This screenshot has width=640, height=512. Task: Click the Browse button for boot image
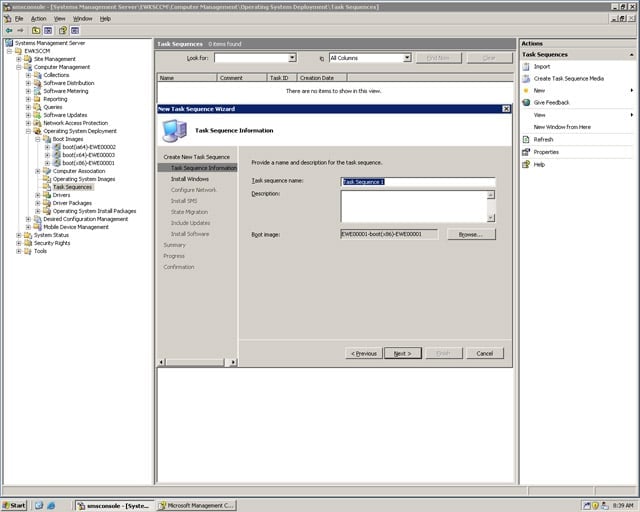471,234
